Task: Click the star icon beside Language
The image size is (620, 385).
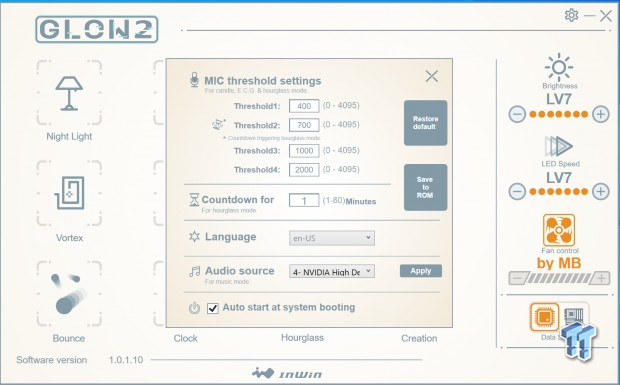Action: click(x=194, y=236)
